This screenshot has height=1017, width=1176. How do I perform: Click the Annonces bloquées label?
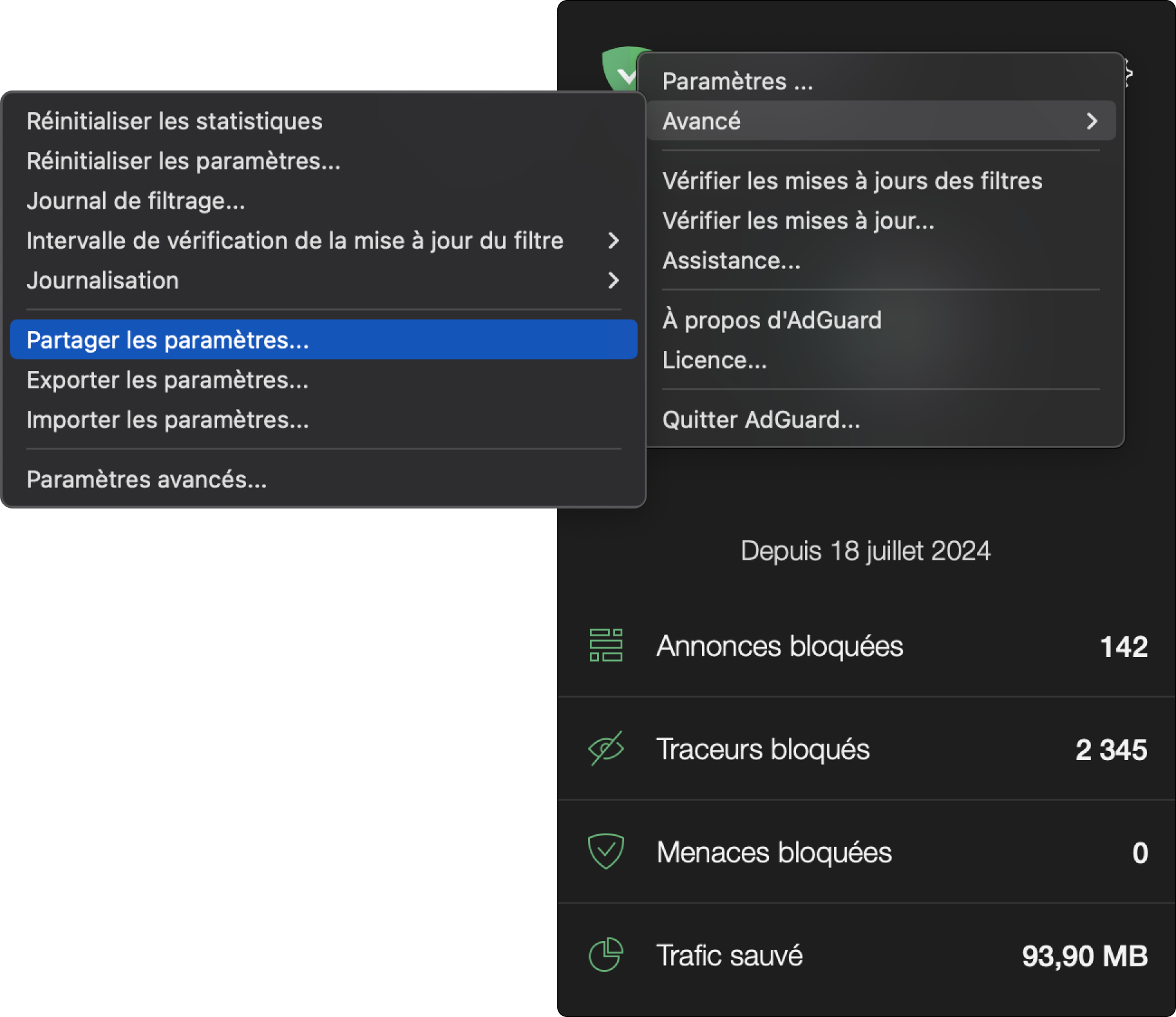coord(780,646)
